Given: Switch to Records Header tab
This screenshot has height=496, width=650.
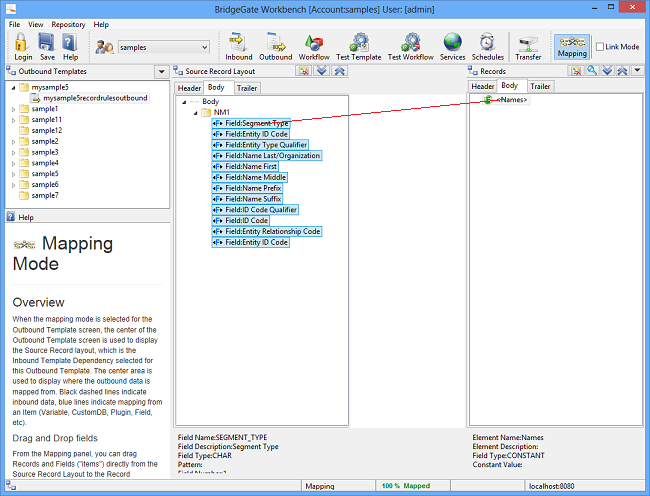Looking at the screenshot, I should coord(483,87).
